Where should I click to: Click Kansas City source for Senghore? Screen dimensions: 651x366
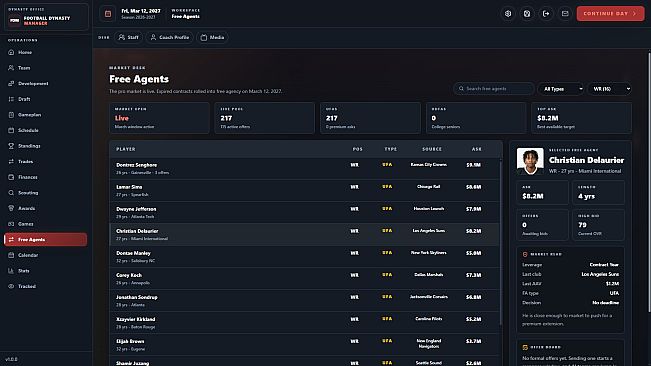click(428, 165)
